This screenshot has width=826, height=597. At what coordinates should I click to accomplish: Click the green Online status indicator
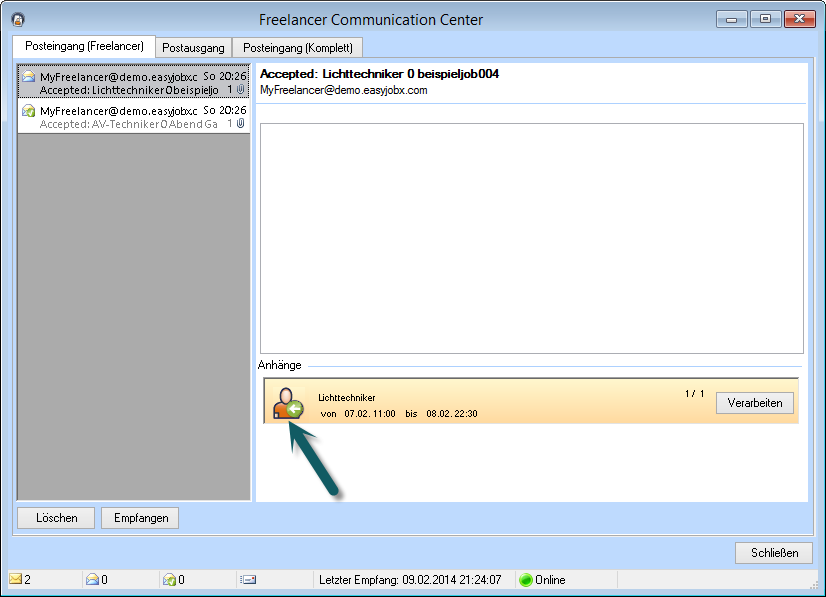point(525,580)
